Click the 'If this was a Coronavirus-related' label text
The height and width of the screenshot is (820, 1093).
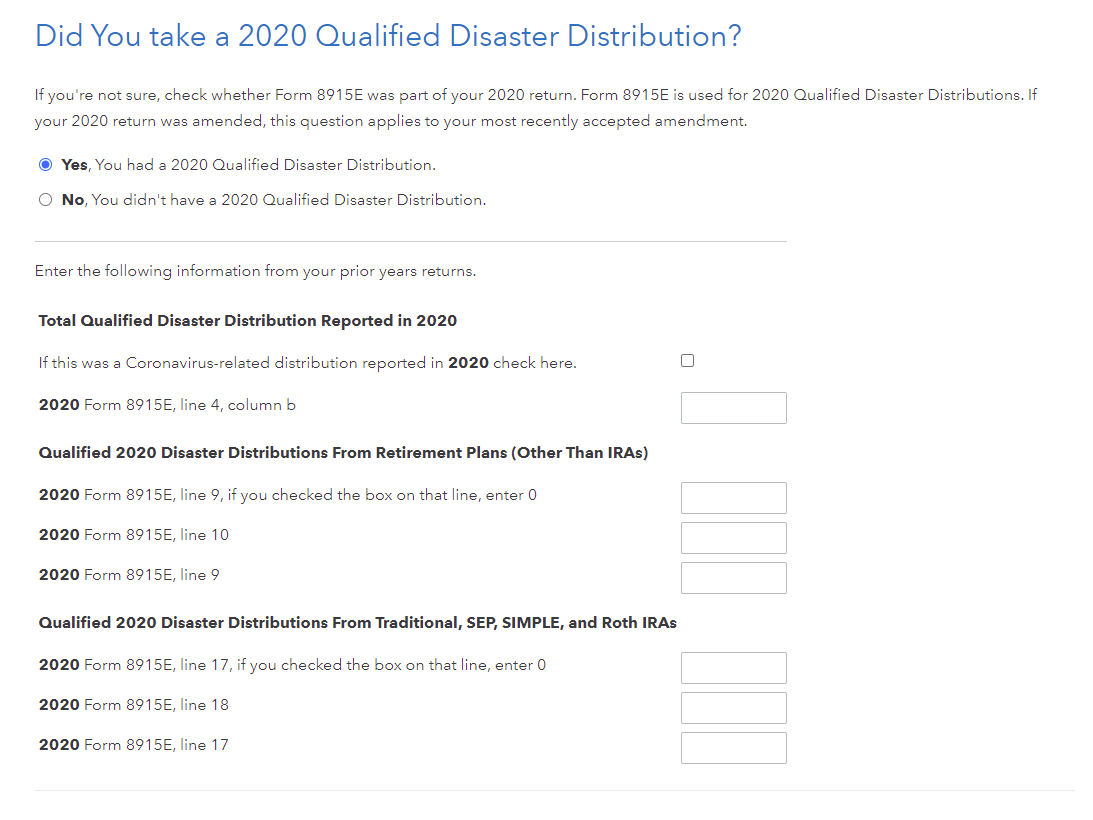pyautogui.click(x=307, y=363)
